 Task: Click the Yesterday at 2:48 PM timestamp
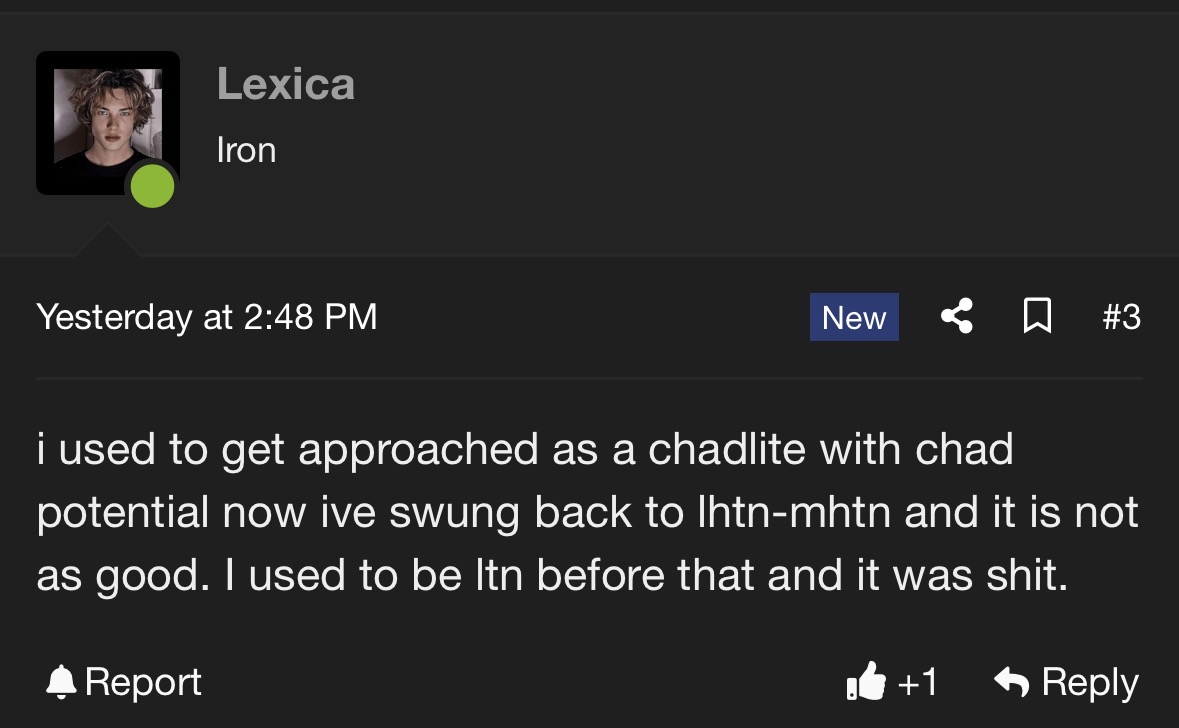tap(207, 317)
